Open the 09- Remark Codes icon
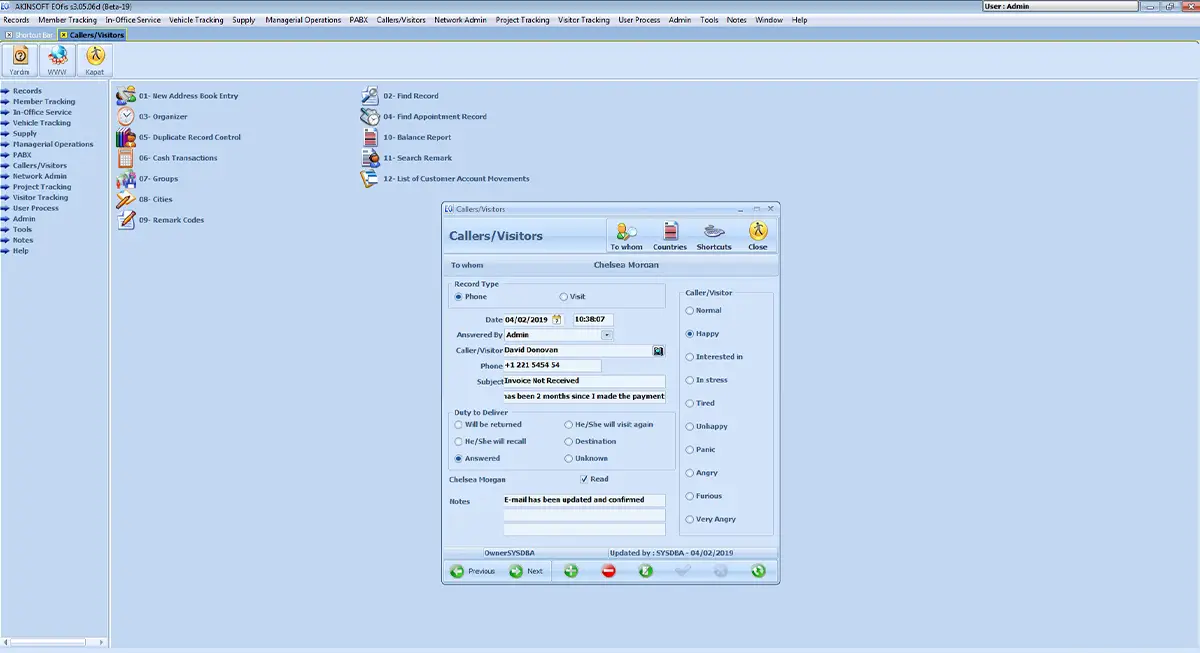The width and height of the screenshot is (1200, 653). [125, 219]
